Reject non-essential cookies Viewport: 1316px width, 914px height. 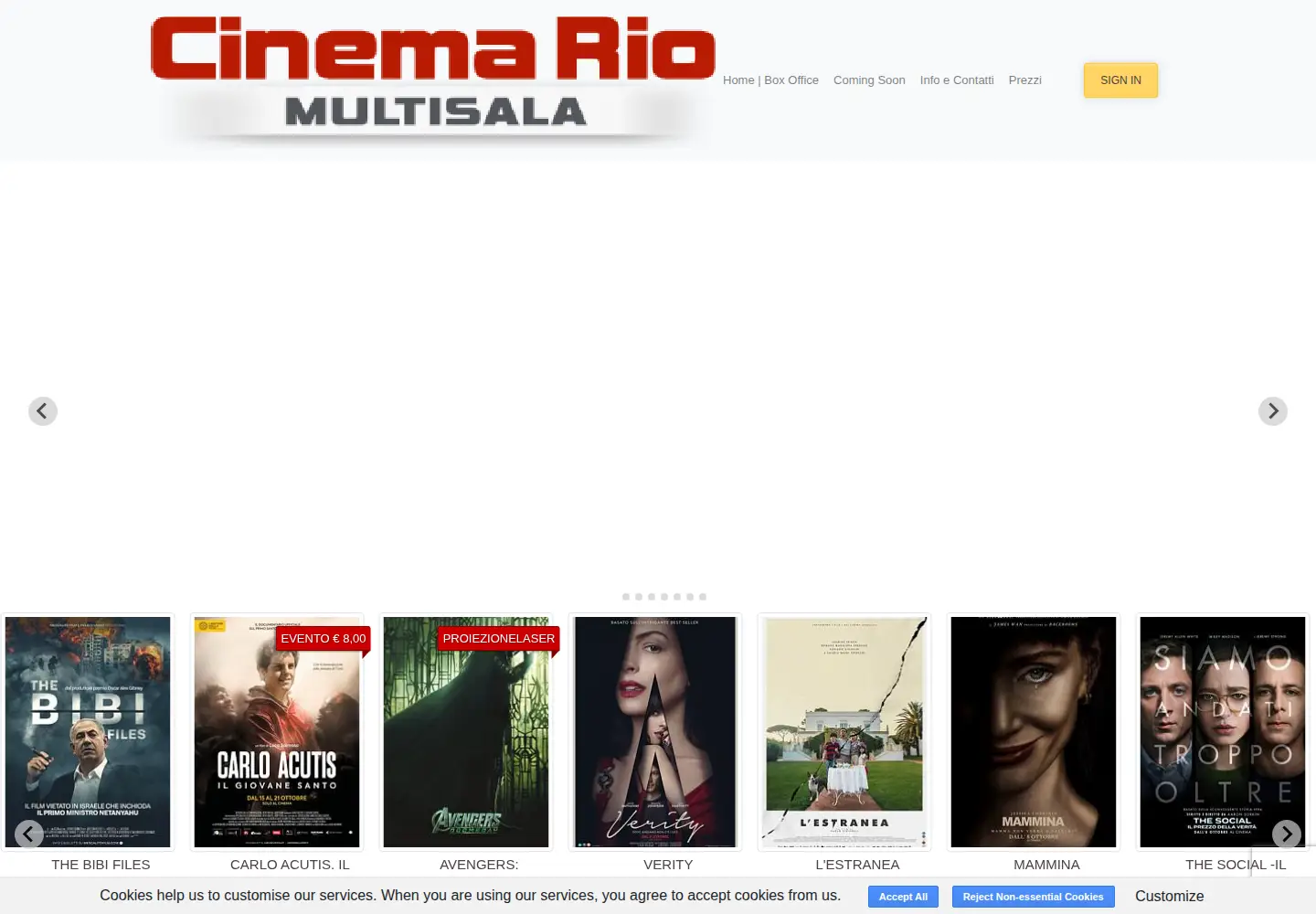coord(1033,897)
